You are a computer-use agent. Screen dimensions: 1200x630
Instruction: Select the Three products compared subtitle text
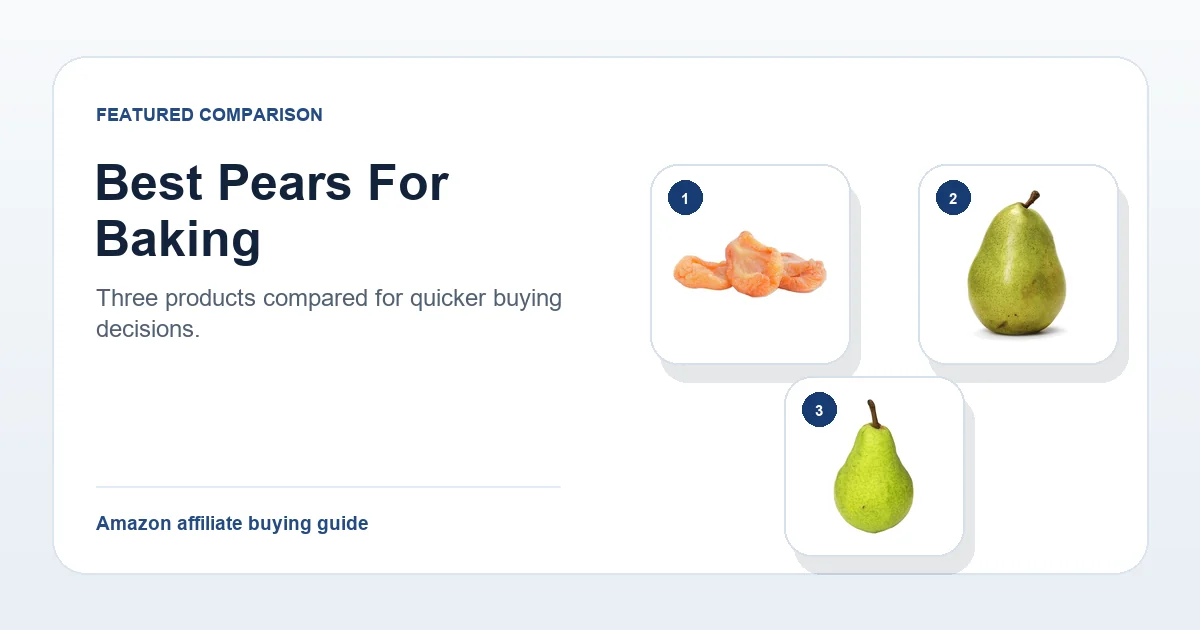[329, 313]
